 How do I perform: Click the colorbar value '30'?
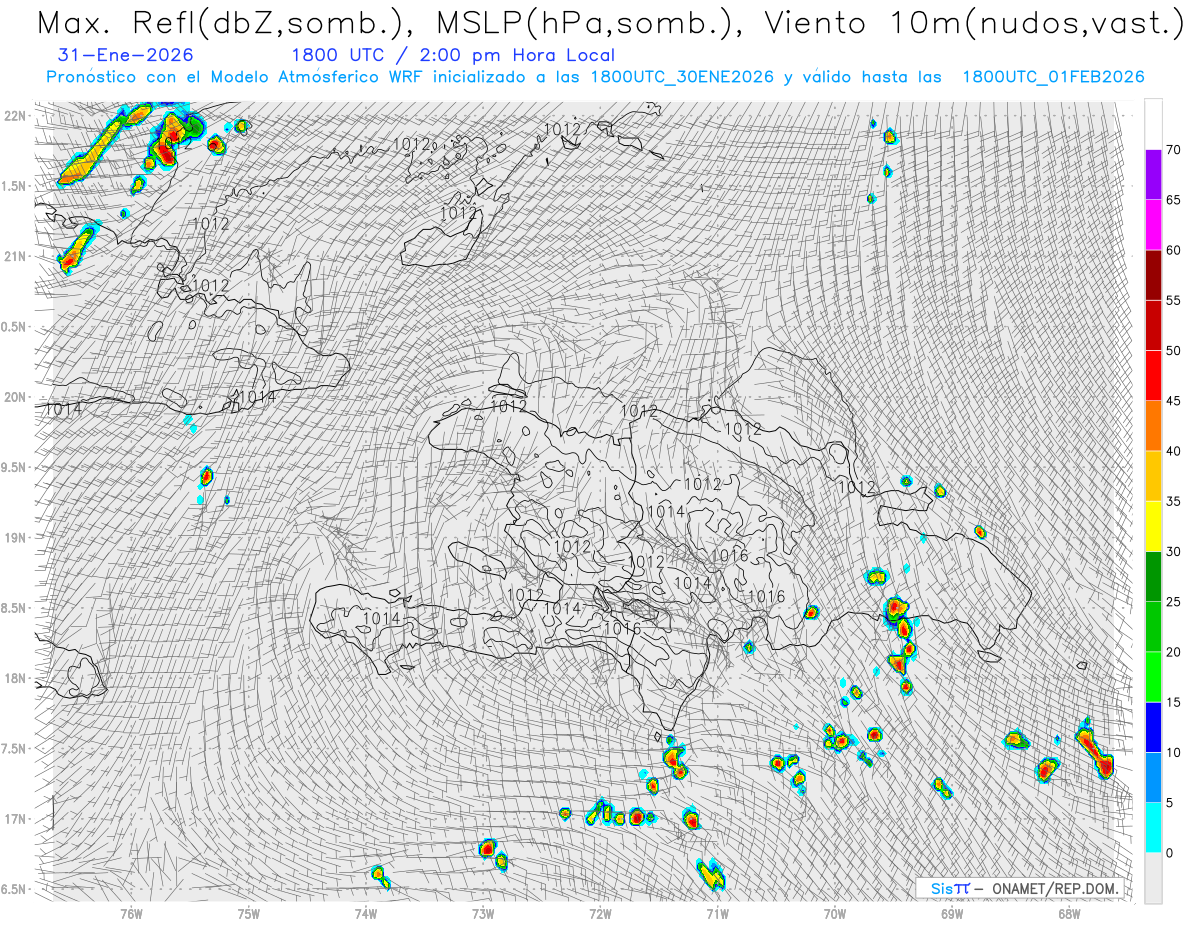[1173, 551]
